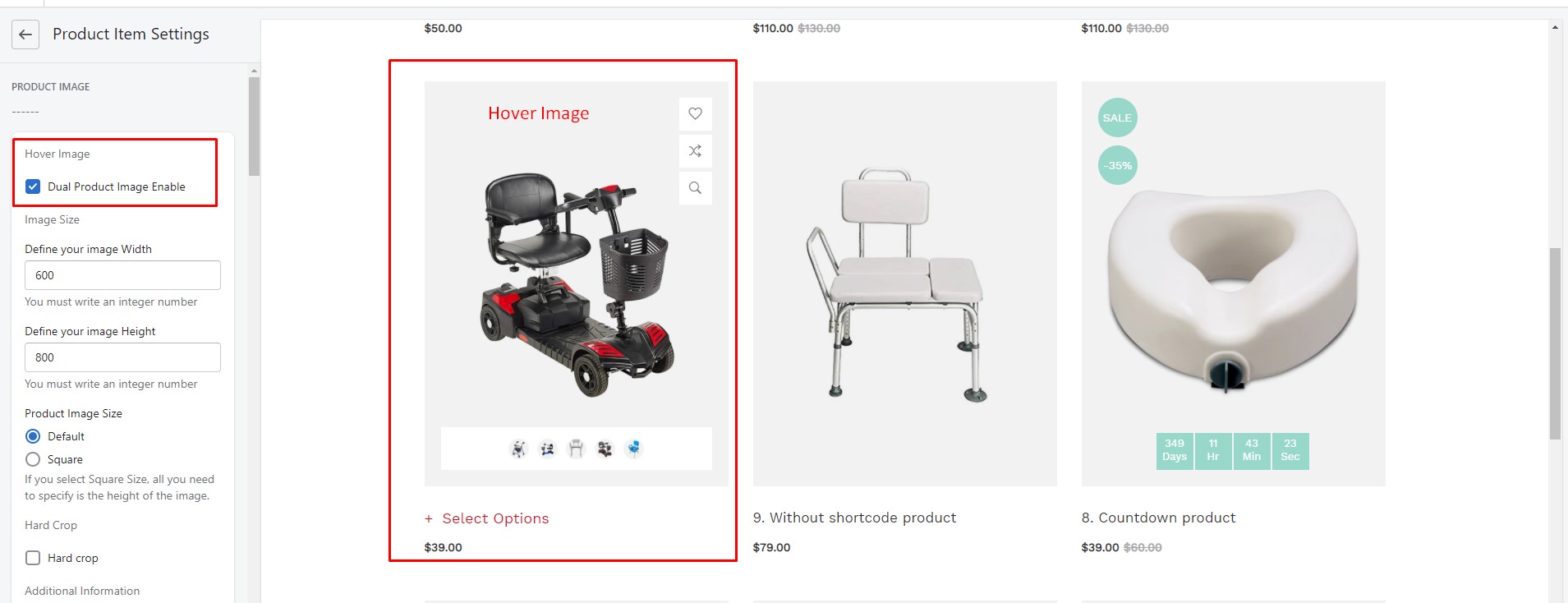Click the settings panel scrollbar thumb
Viewport: 1568px width, 603px height.
[254, 127]
